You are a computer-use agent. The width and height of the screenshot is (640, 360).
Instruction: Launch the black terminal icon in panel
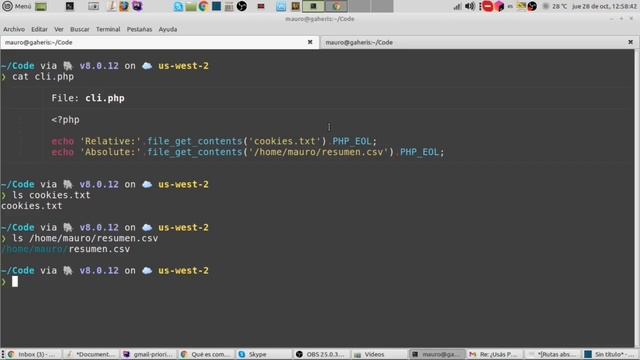[x=69, y=6]
